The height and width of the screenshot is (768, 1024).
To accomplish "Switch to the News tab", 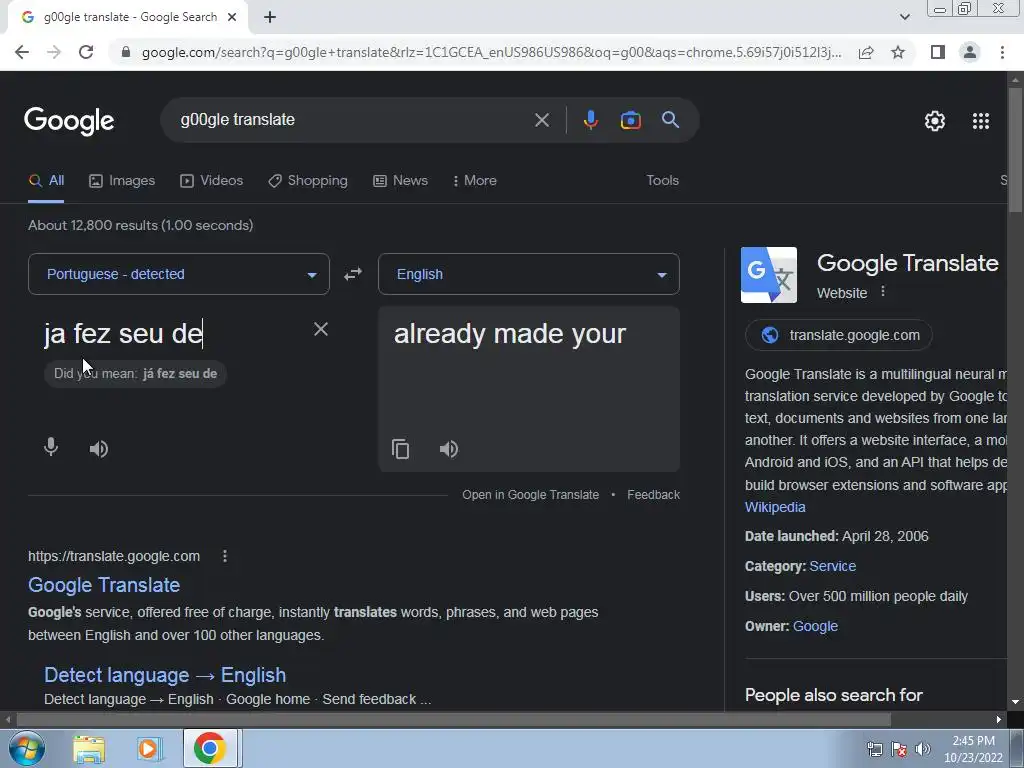I will [x=400, y=181].
